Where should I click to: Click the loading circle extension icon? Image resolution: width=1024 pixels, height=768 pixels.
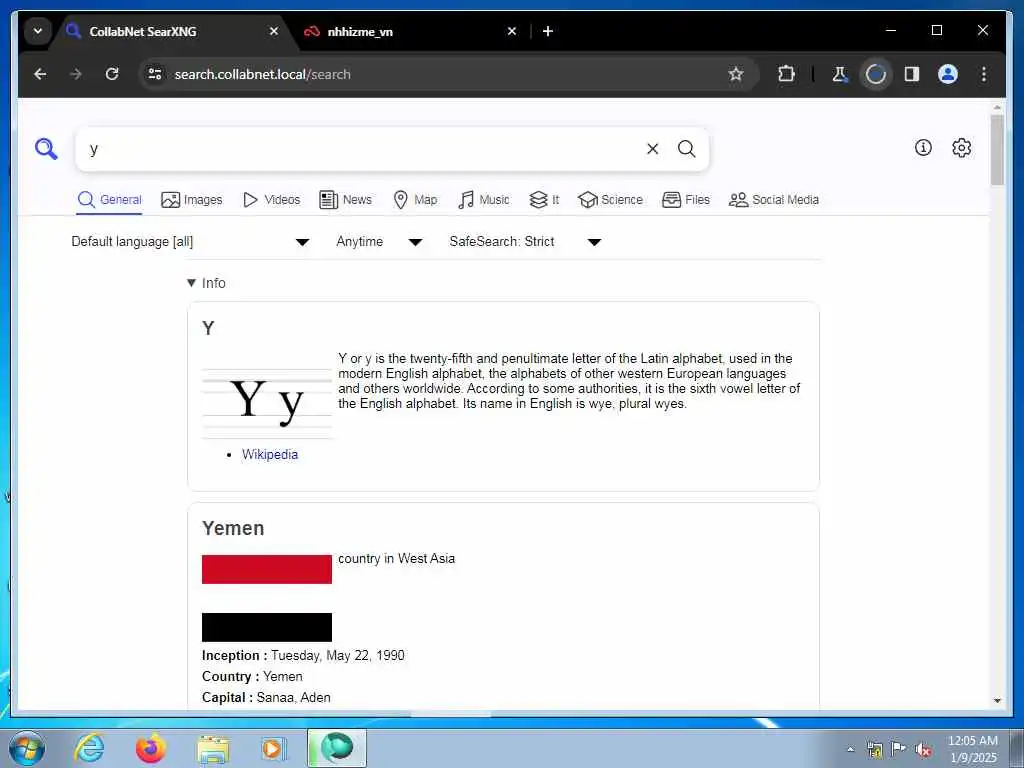coord(876,74)
